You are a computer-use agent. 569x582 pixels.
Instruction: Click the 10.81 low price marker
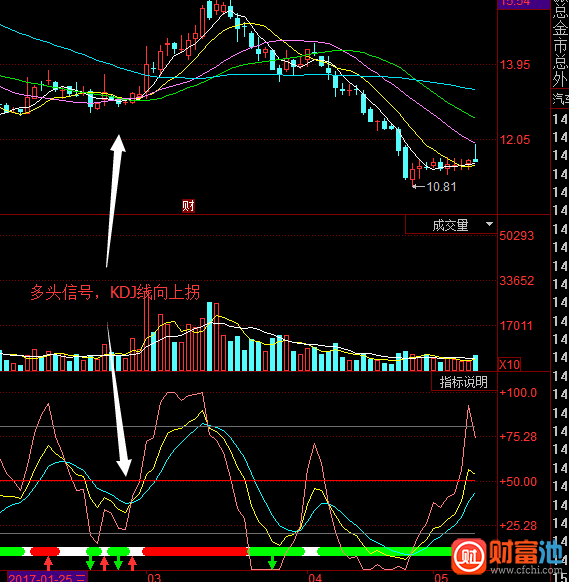(441, 187)
